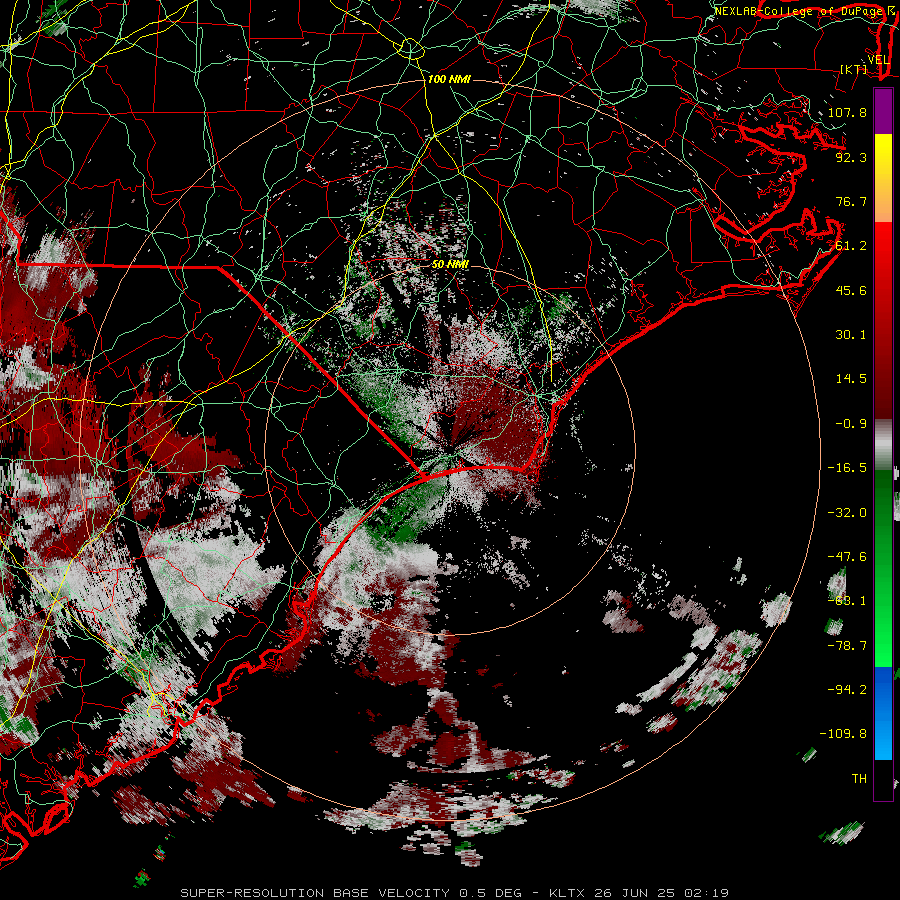Click the VEL legend title
This screenshot has height=900, width=900.
(x=878, y=60)
